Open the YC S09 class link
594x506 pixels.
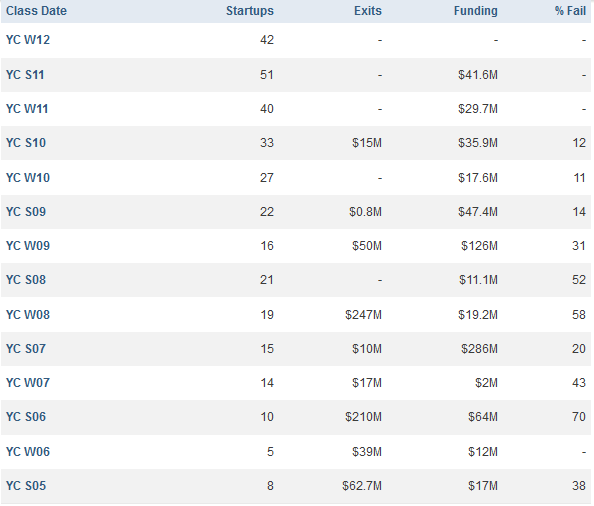(26, 212)
